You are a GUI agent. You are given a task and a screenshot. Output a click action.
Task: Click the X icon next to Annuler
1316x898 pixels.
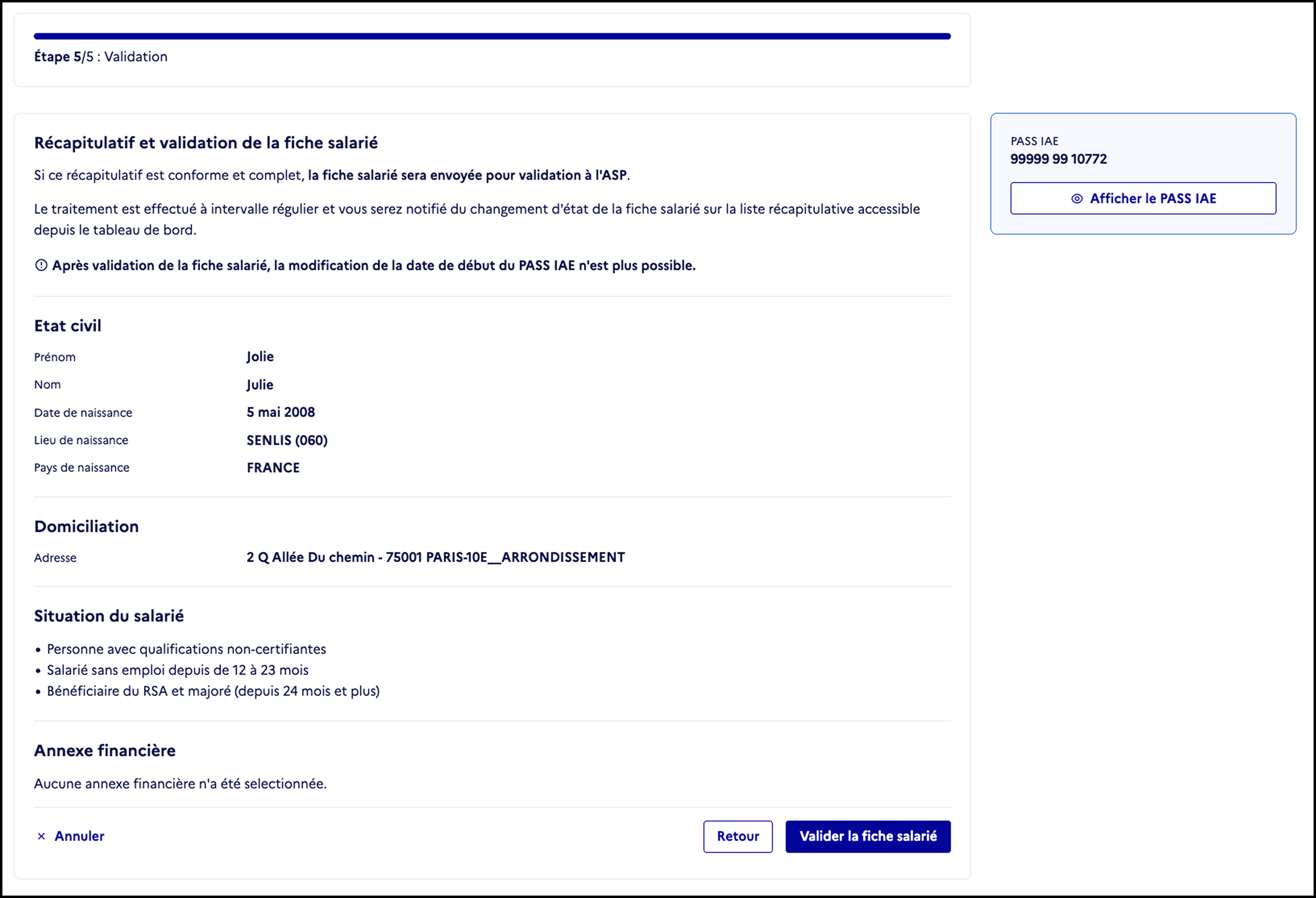[42, 836]
